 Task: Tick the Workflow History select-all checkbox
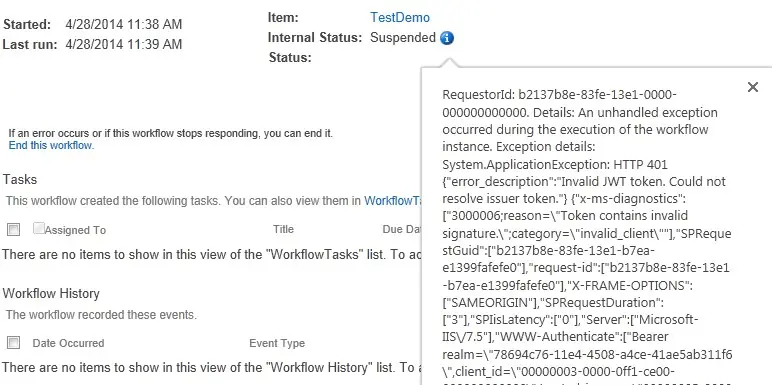click(14, 343)
